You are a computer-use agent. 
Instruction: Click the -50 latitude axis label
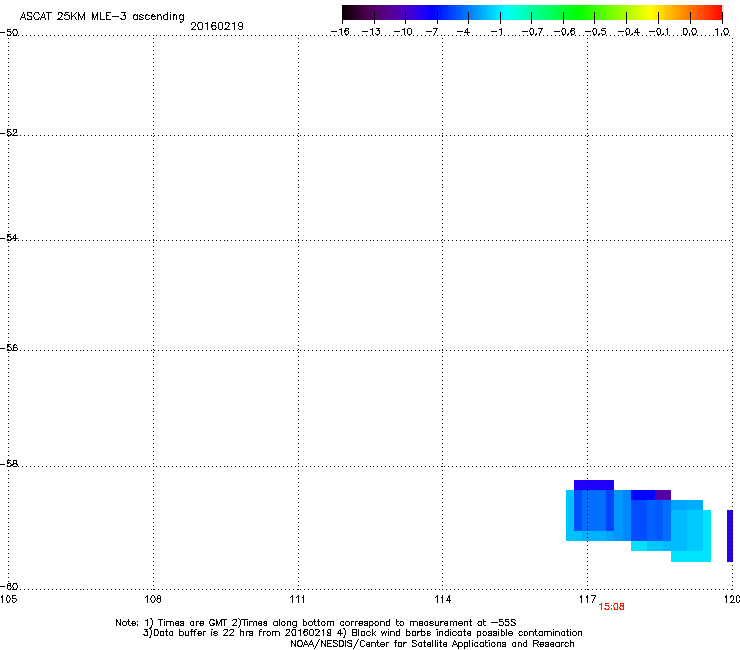(x=9, y=32)
